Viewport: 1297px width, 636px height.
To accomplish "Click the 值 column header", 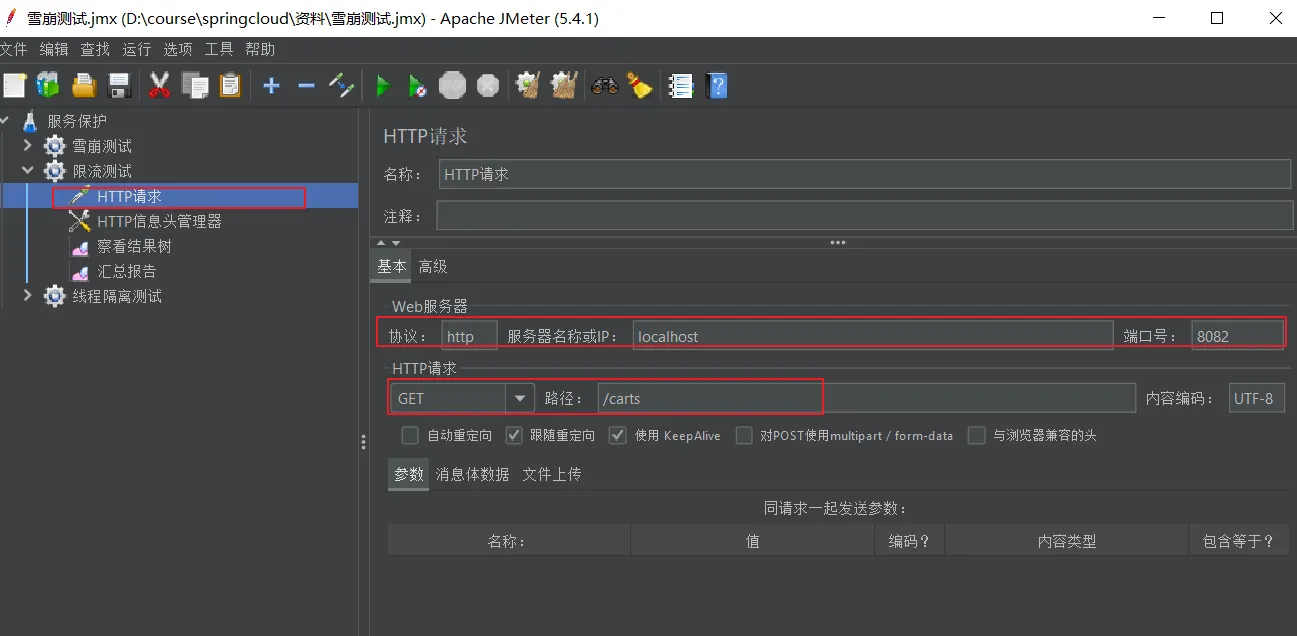I will [x=753, y=541].
